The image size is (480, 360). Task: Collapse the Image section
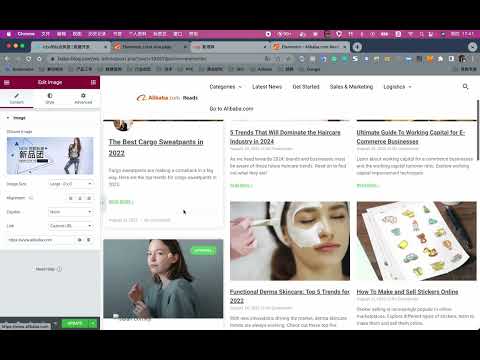pos(16,118)
